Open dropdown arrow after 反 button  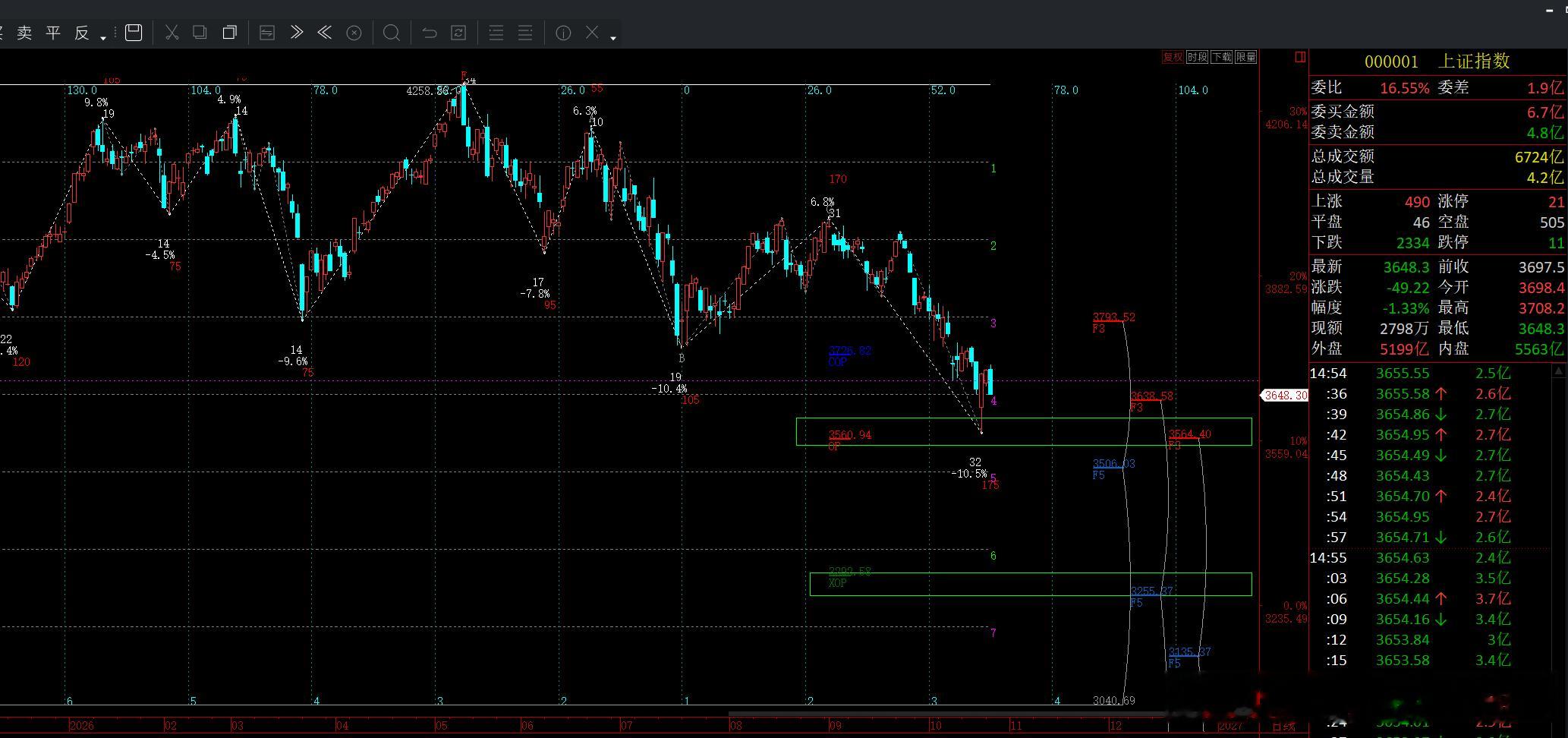point(103,37)
